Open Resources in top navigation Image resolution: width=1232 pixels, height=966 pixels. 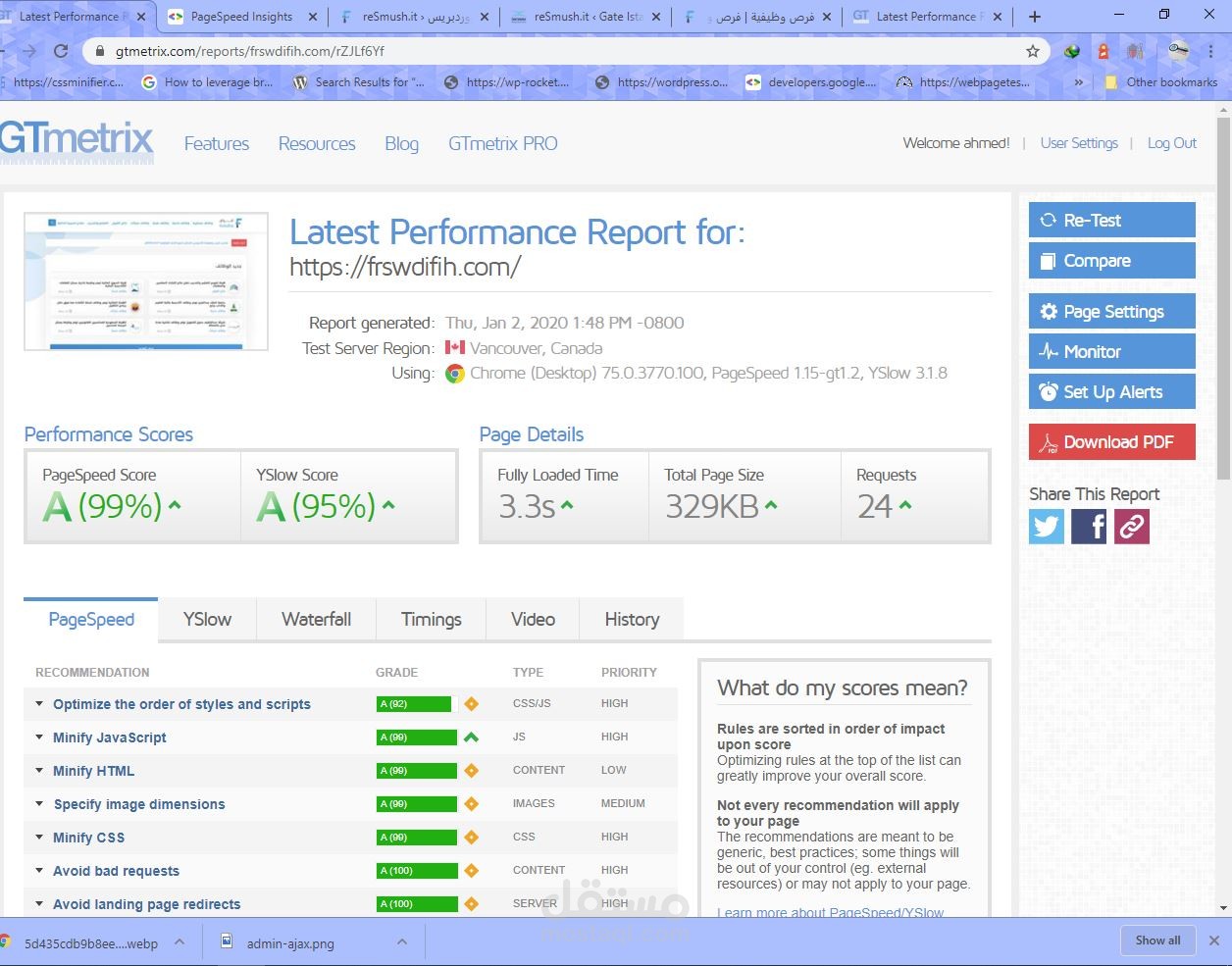tap(317, 144)
